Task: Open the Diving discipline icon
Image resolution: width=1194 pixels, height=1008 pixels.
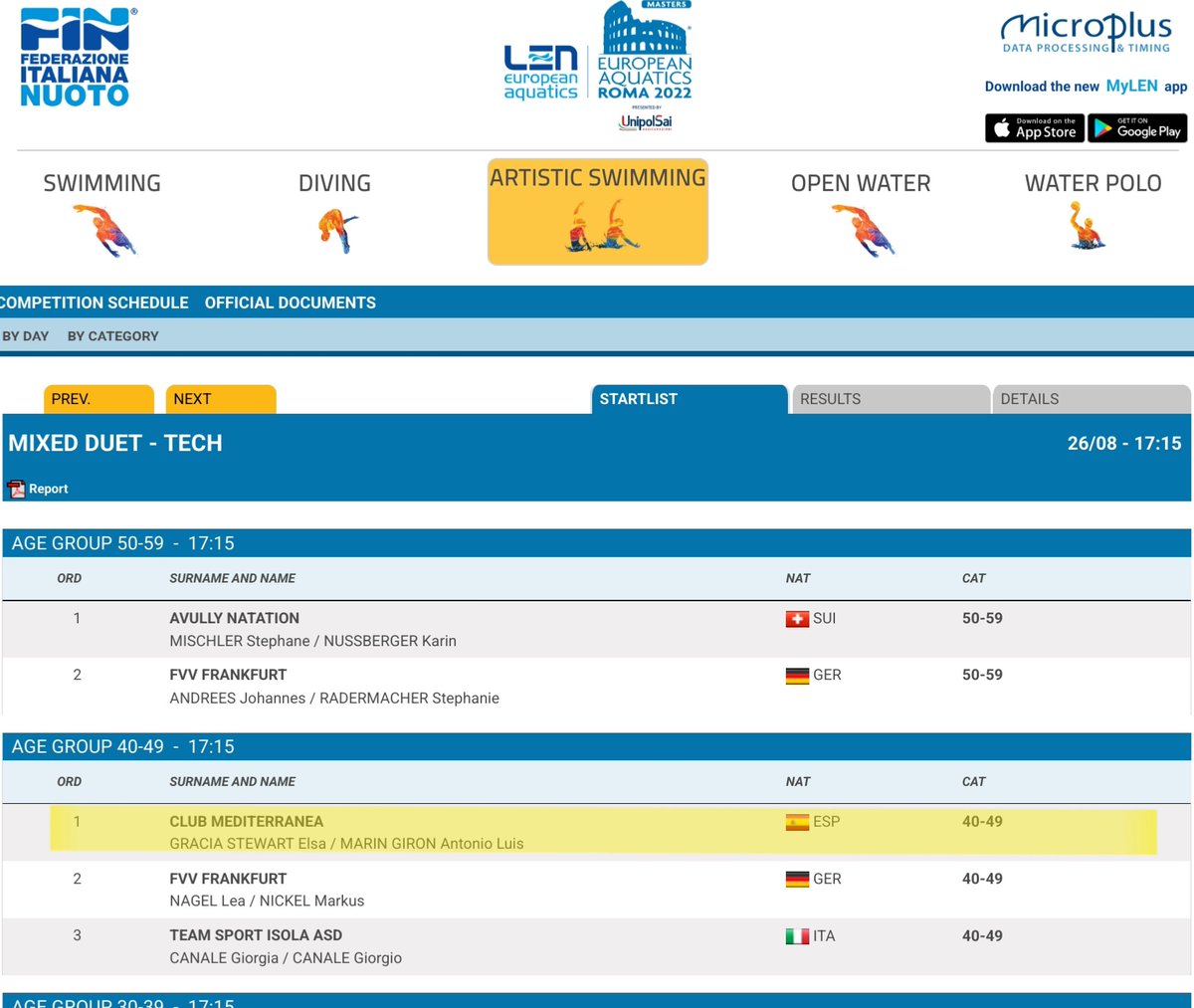Action: click(x=336, y=231)
